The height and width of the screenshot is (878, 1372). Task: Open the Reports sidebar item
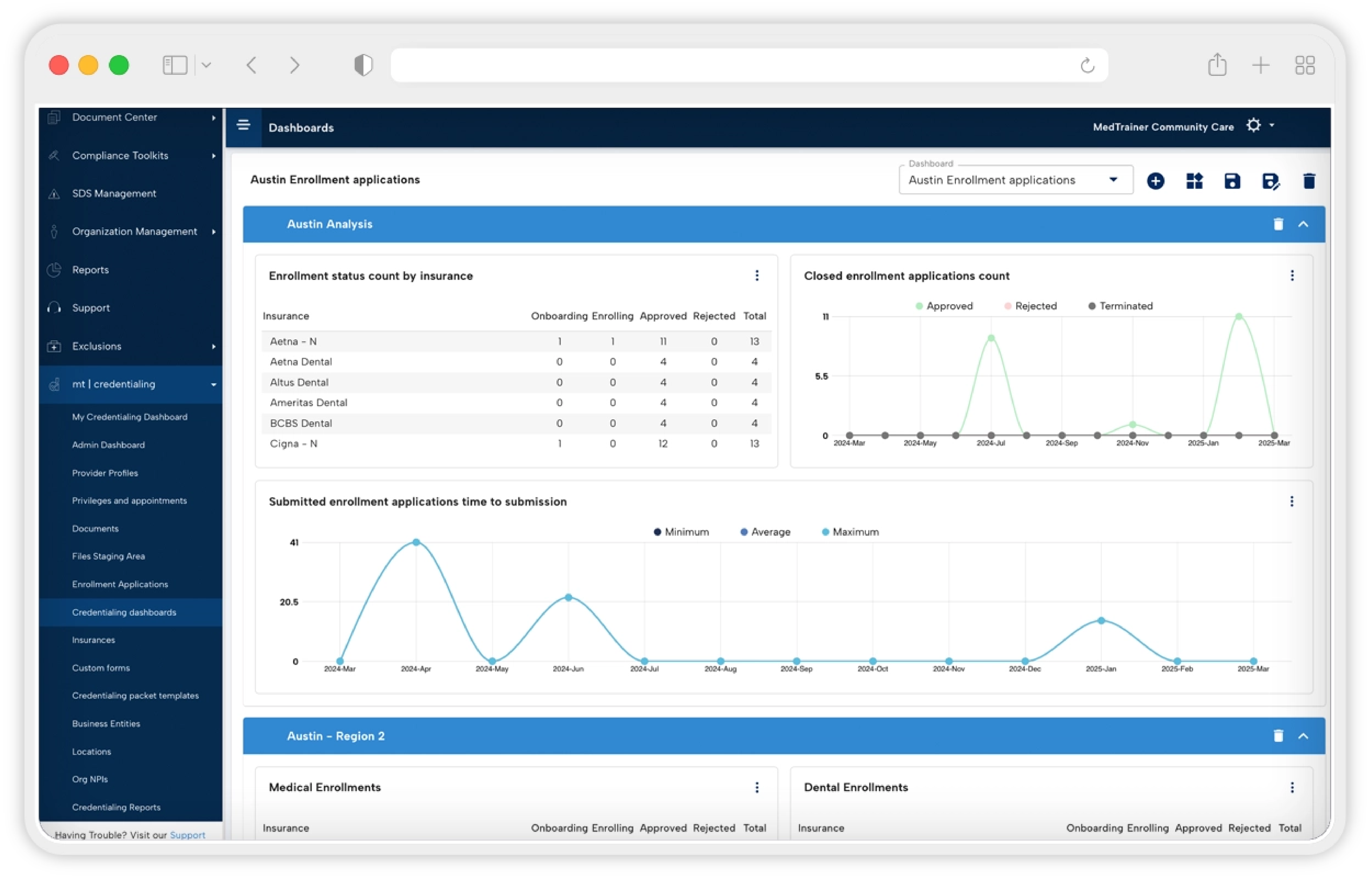[x=90, y=270]
